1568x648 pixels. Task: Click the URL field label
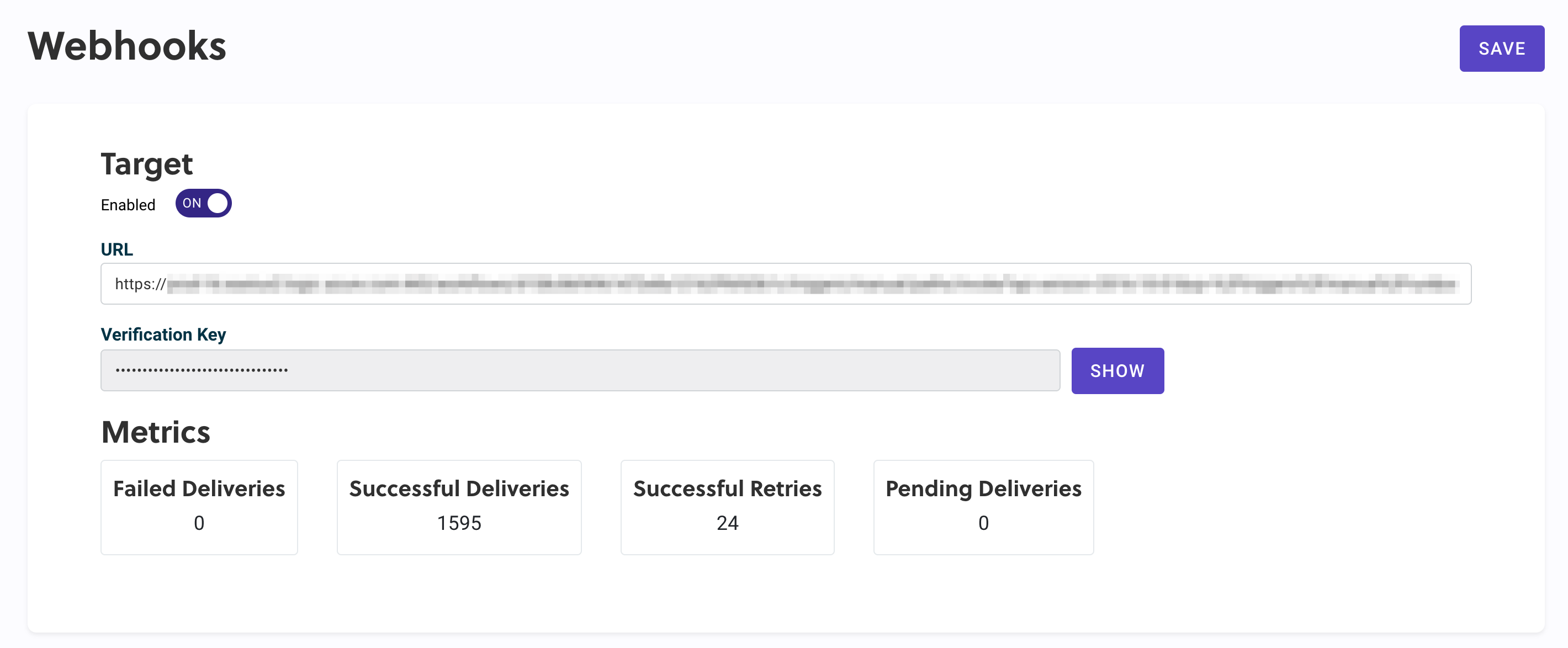click(116, 249)
